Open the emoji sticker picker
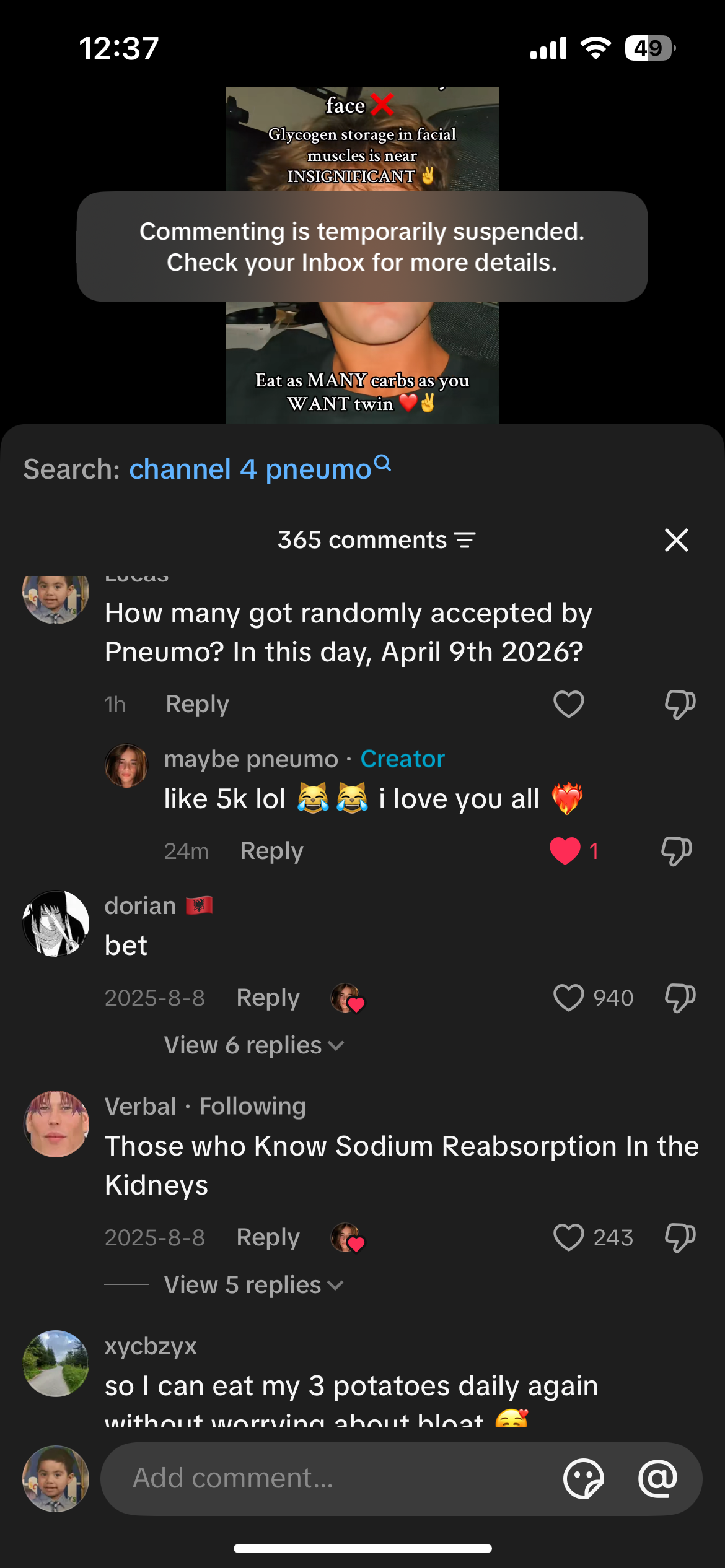 583,1478
